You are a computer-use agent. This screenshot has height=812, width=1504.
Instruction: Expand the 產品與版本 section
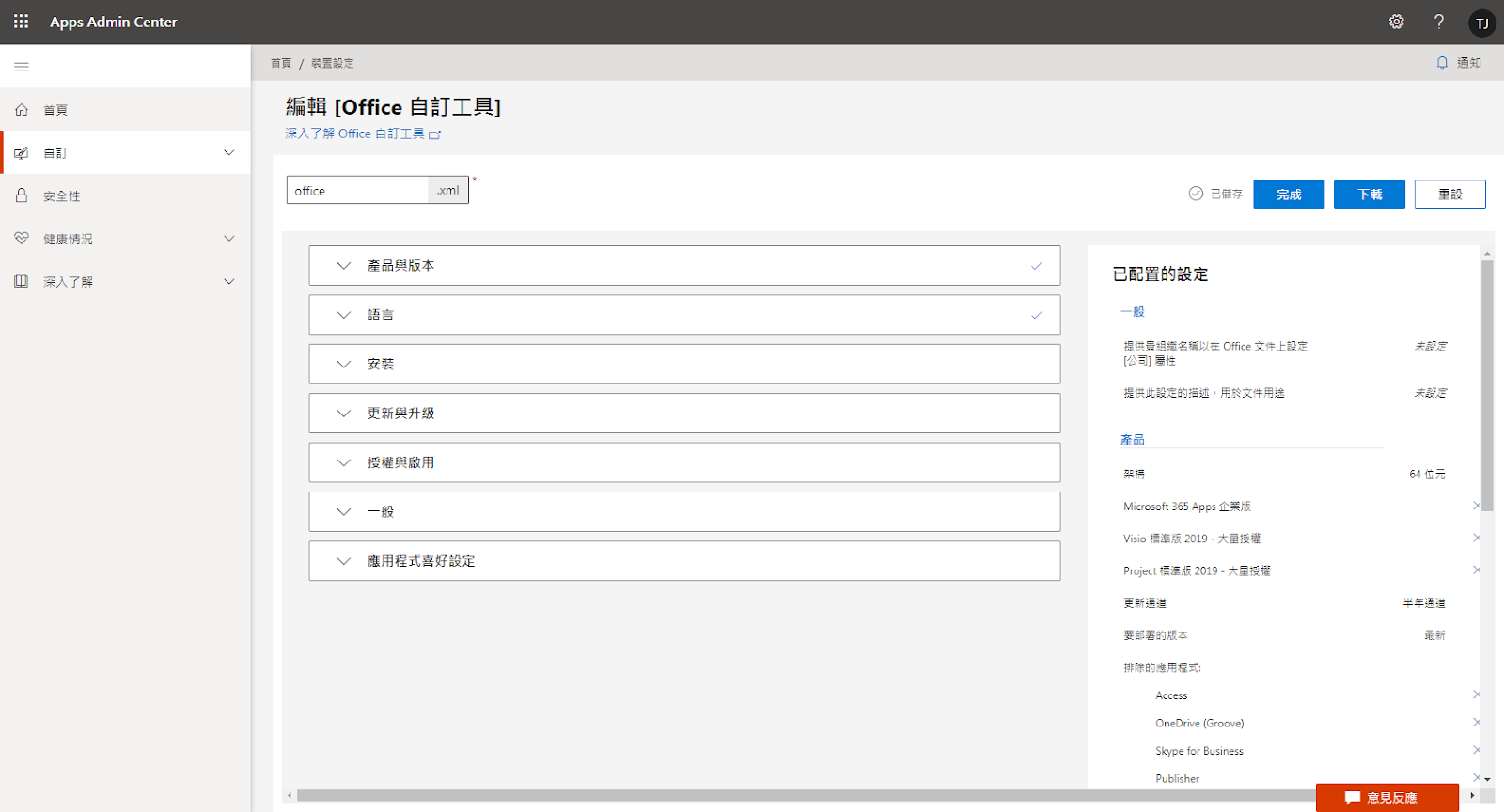pyautogui.click(x=684, y=266)
